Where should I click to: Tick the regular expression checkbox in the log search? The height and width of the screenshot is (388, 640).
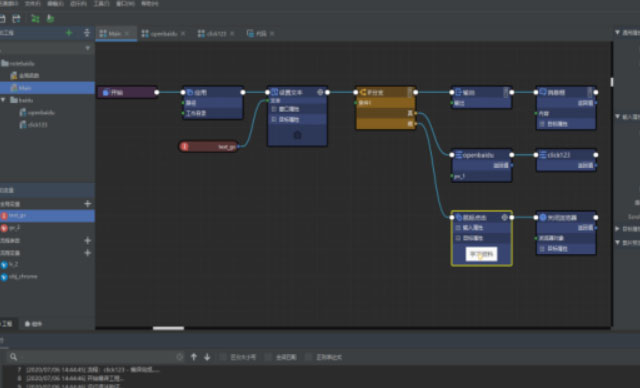[x=309, y=357]
